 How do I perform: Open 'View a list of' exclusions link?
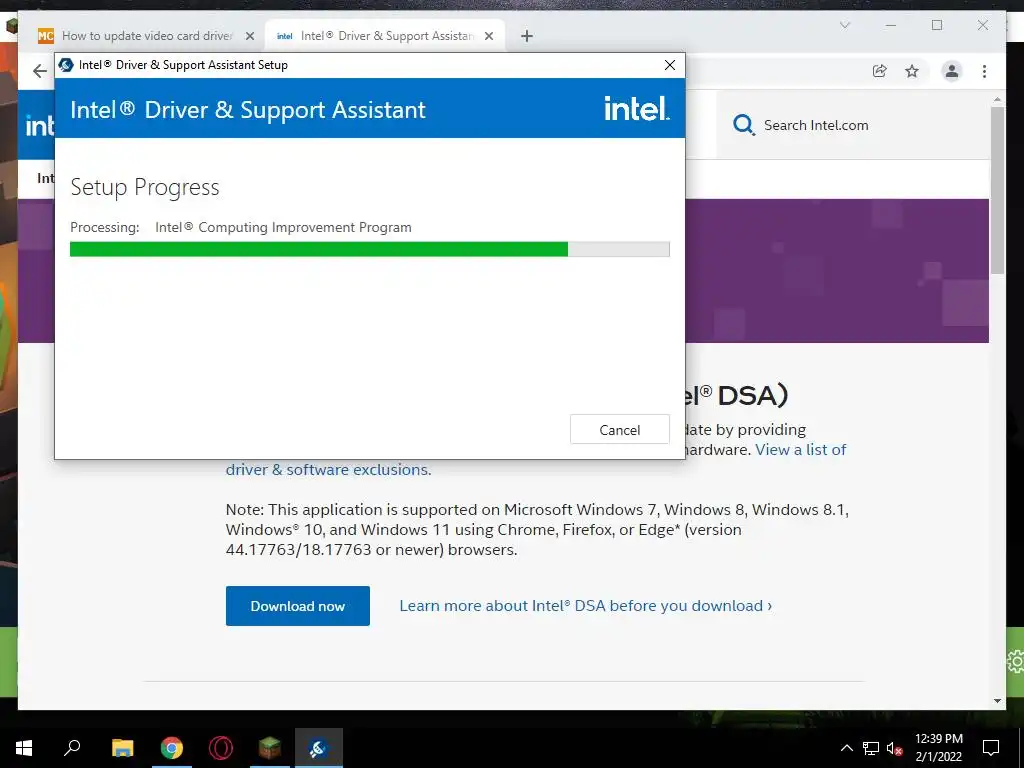tap(801, 449)
